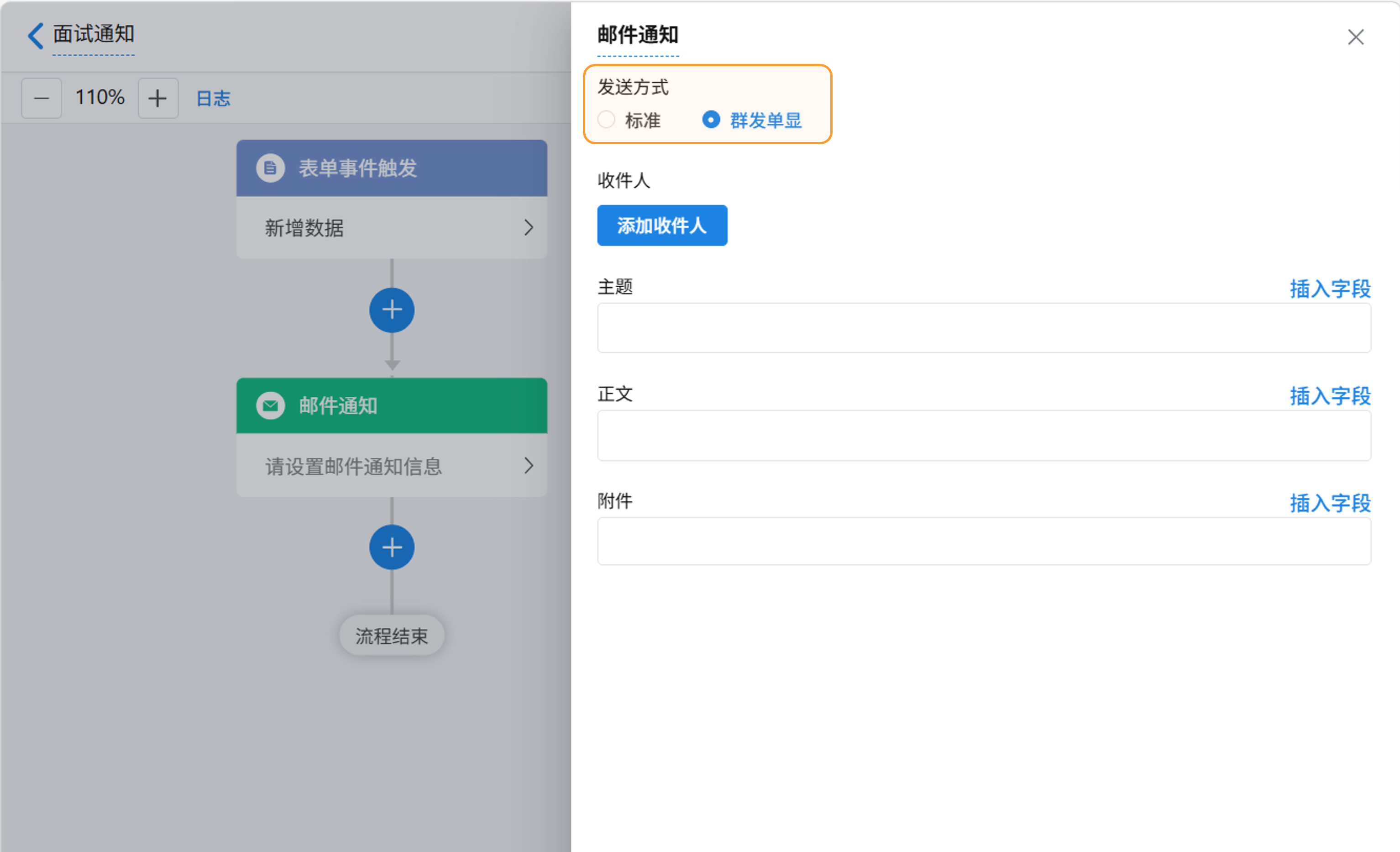Screen dimensions: 1400x852
Task: Insert field into the 主题 subject
Action: tap(1330, 289)
